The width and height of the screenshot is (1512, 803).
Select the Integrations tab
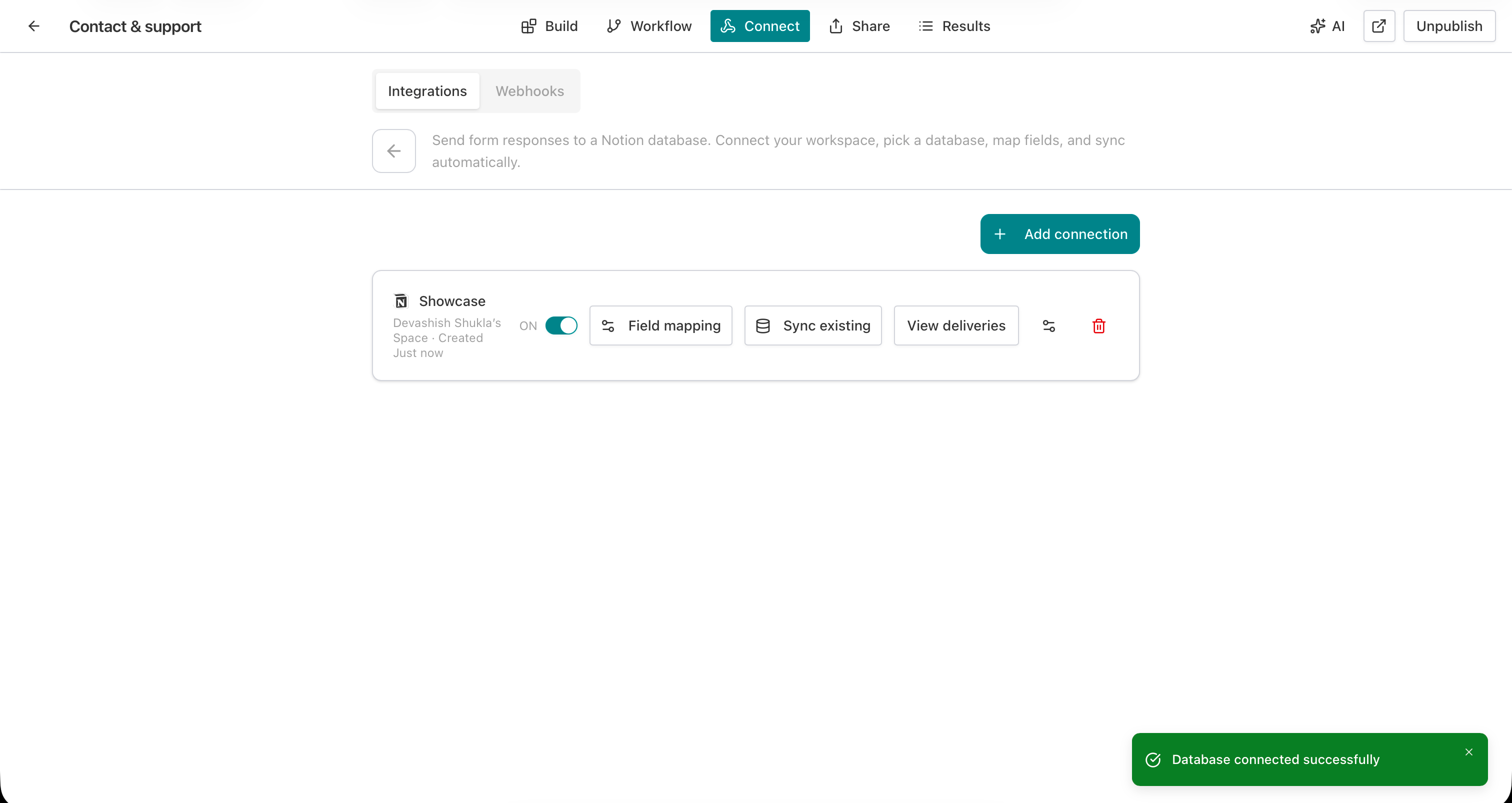click(426, 91)
